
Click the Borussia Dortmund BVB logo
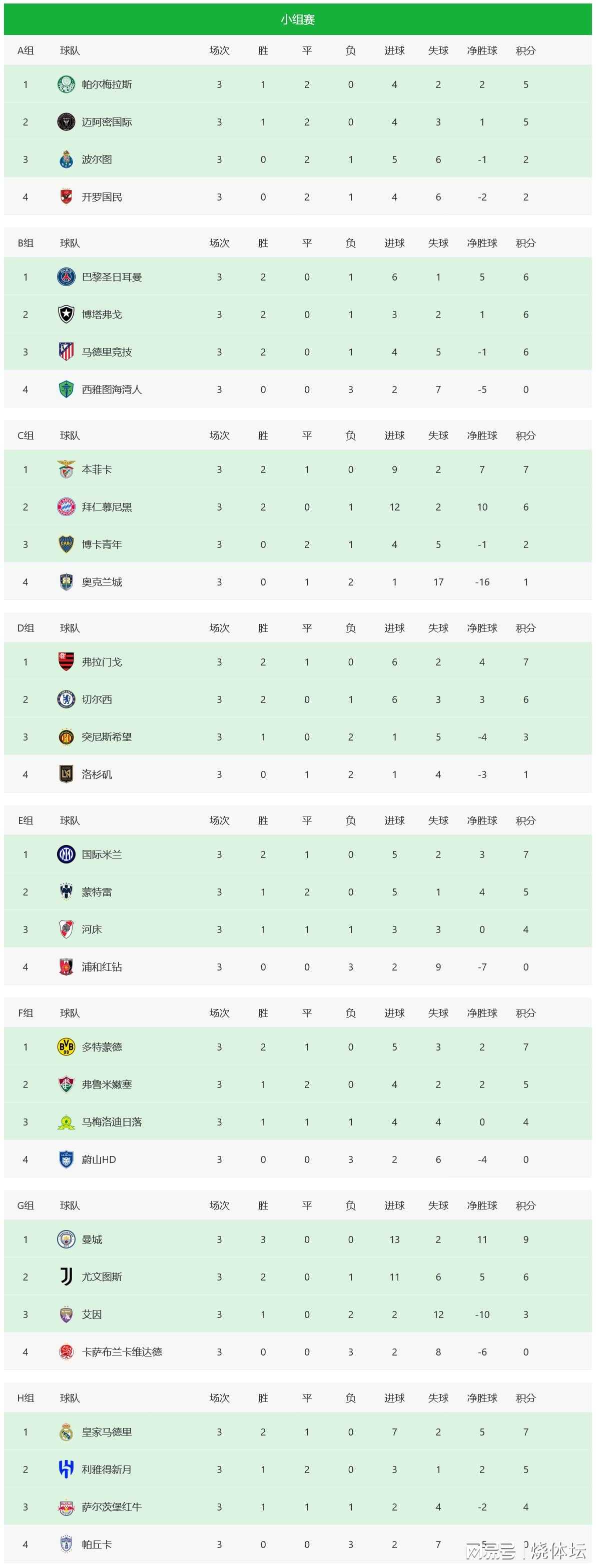tap(66, 1046)
